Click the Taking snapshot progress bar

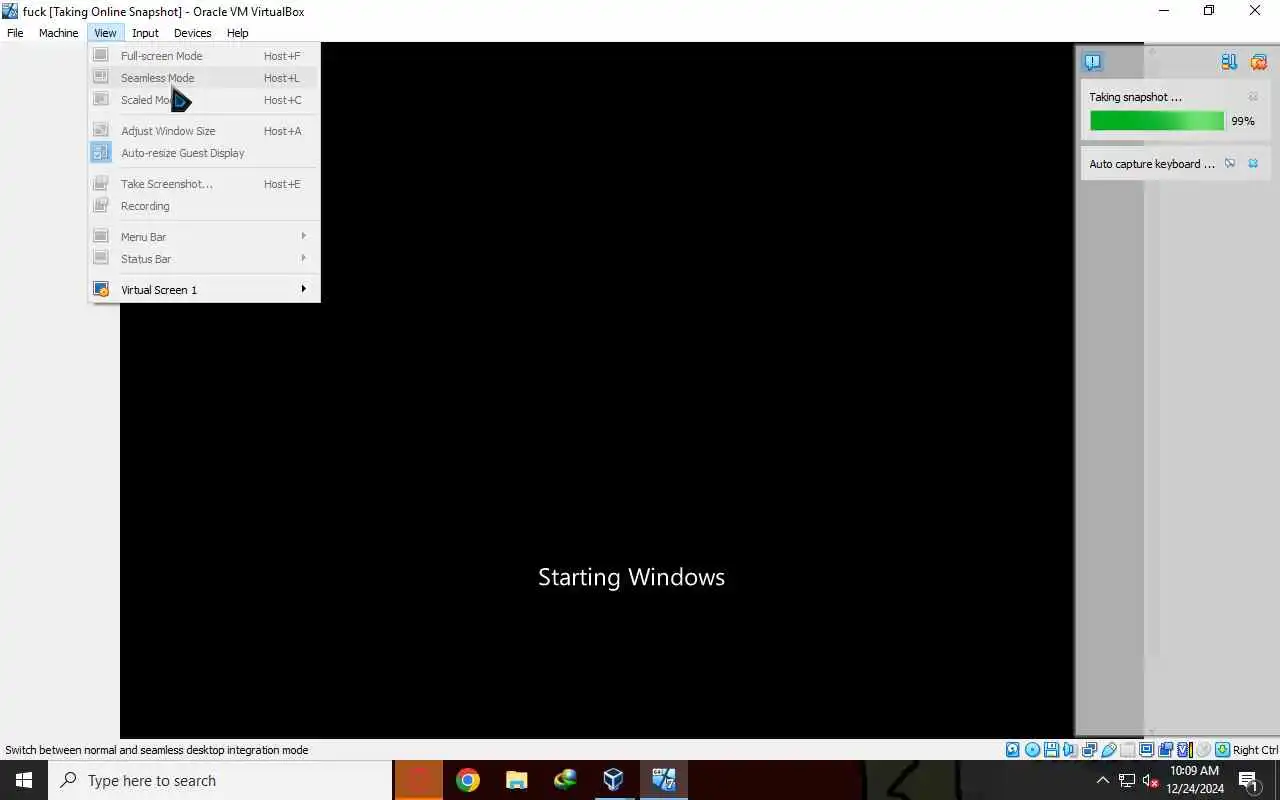pyautogui.click(x=1157, y=121)
